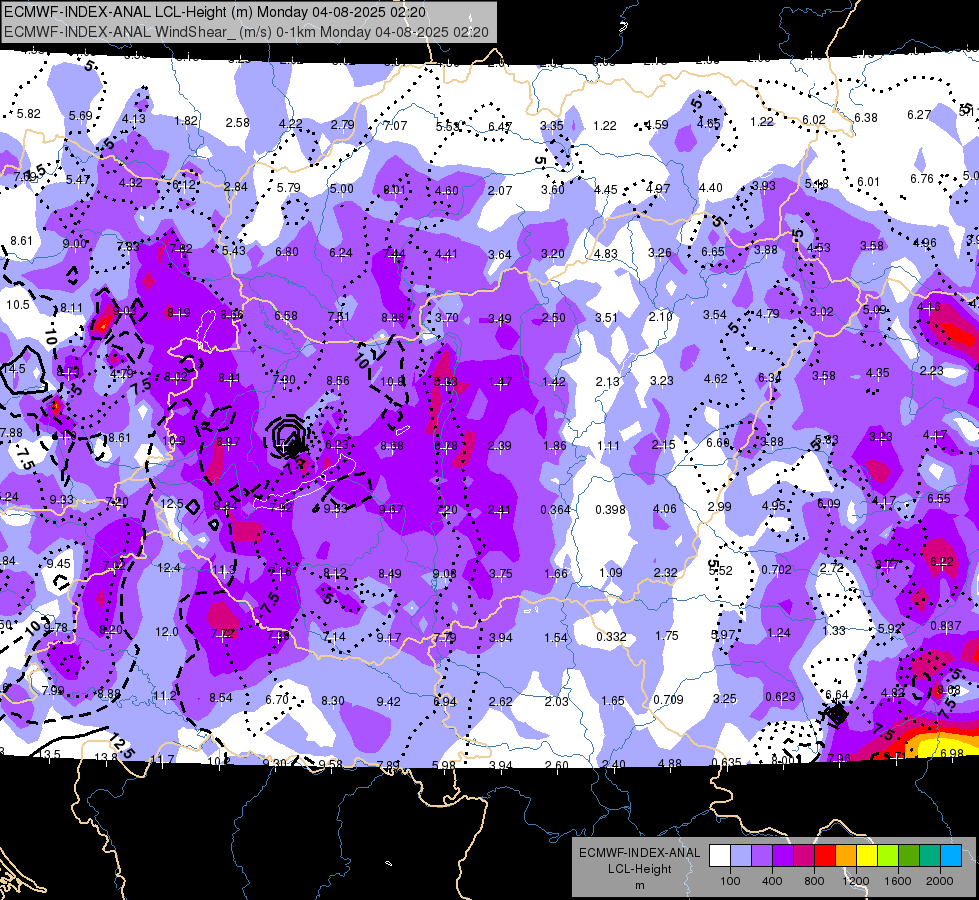The image size is (979, 900).
Task: Click the LCL-Height label in the legend
Action: pos(639,869)
